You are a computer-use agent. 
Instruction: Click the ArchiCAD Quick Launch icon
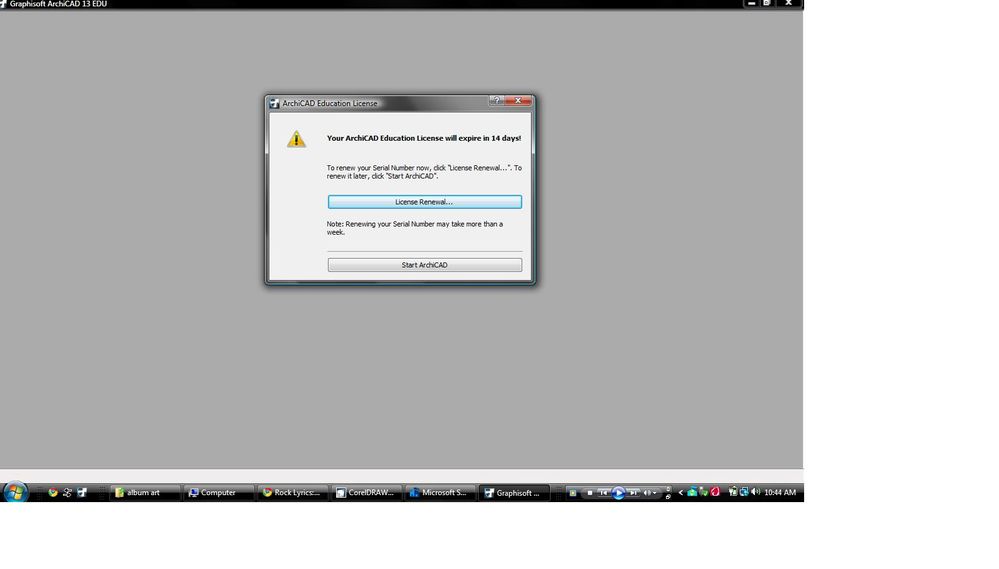[82, 493]
